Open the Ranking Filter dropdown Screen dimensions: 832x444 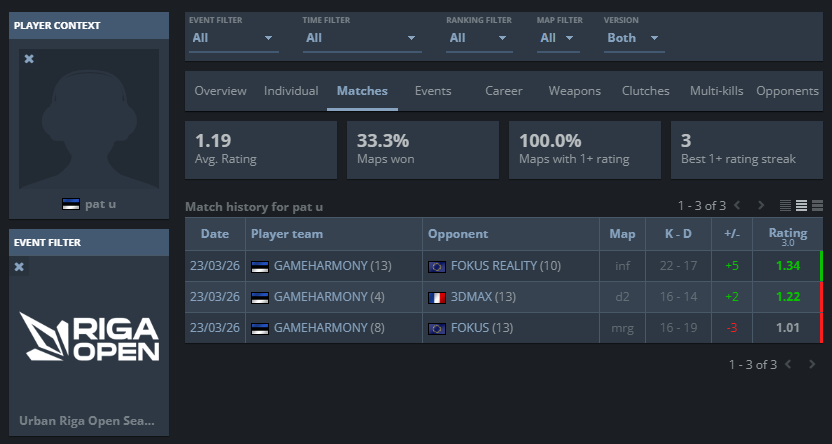click(479, 38)
